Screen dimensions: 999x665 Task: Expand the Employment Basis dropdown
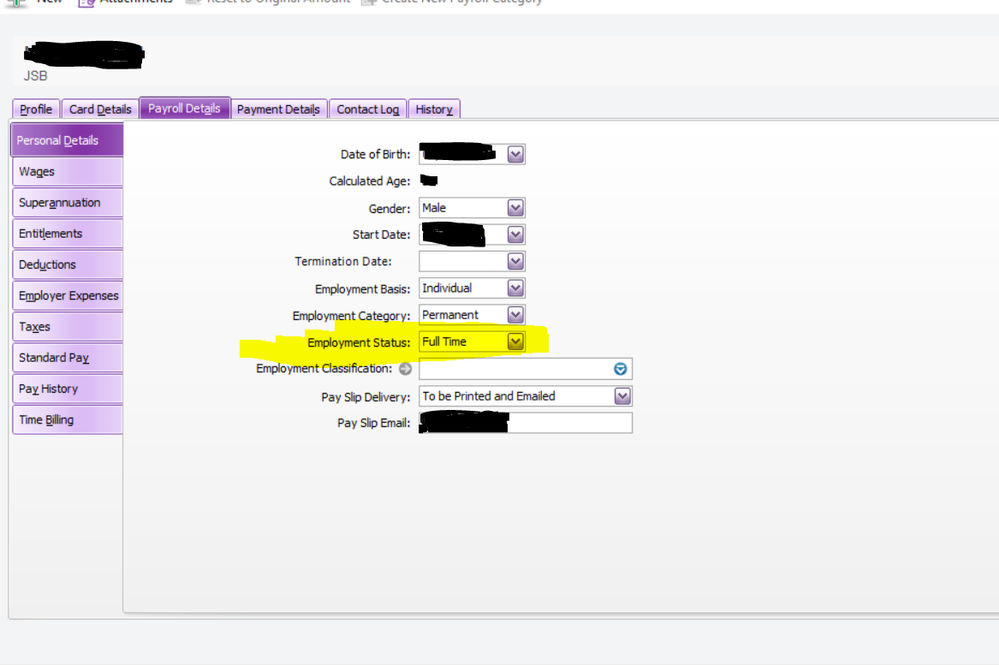(x=515, y=288)
